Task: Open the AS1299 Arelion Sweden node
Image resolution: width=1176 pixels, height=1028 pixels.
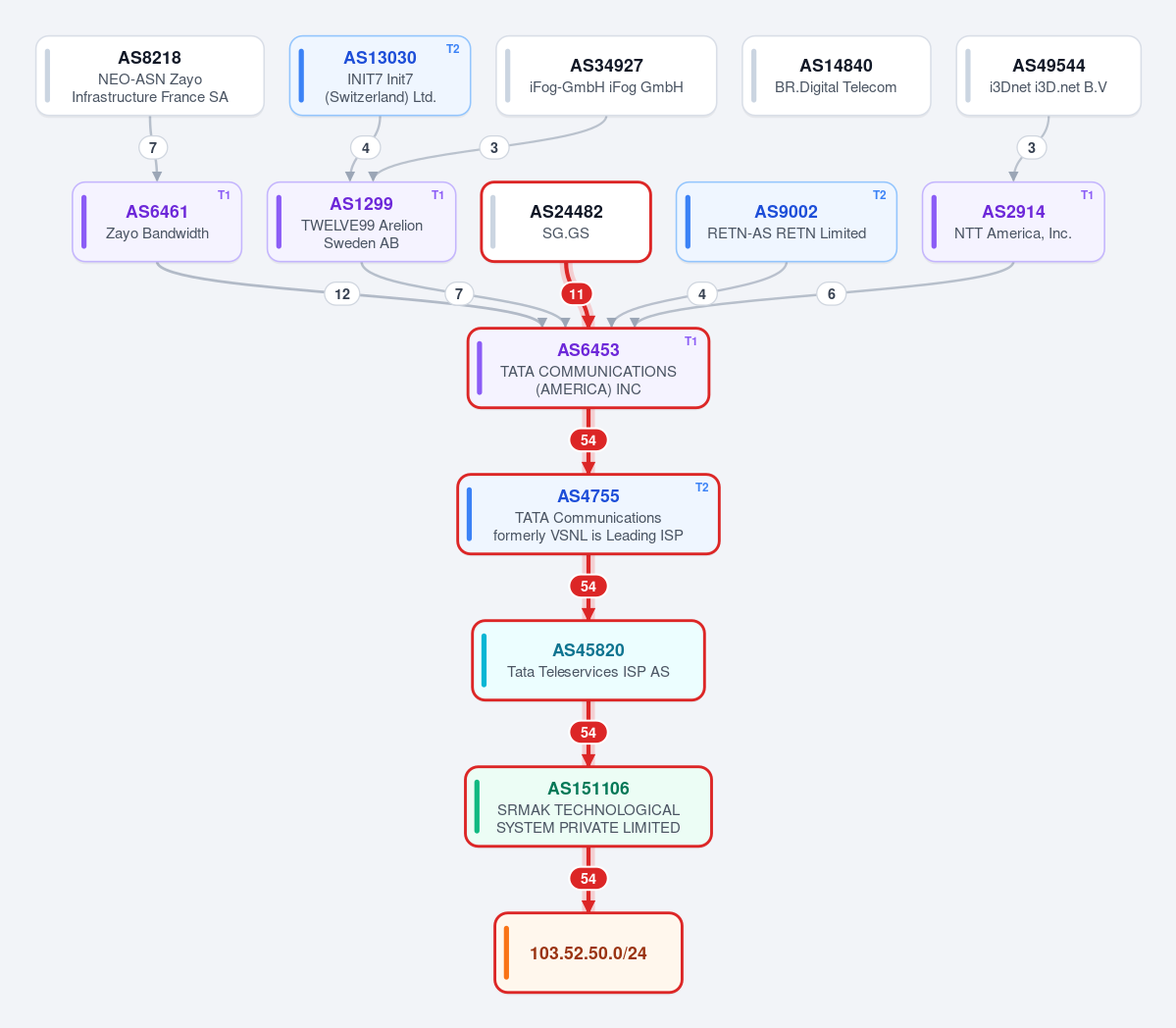Action: click(x=362, y=222)
